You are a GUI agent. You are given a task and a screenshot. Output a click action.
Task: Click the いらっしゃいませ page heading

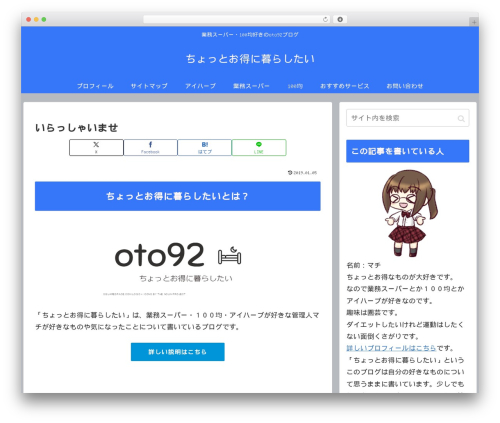77,128
